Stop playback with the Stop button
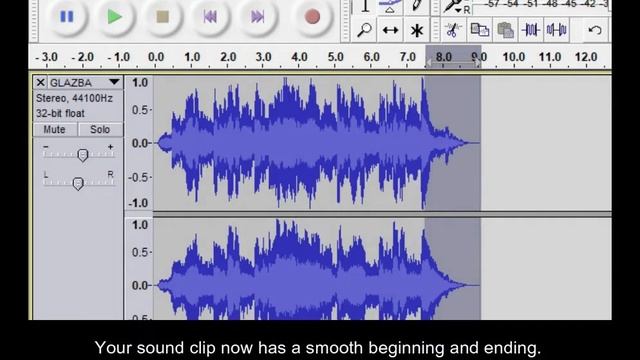Image resolution: width=640 pixels, height=360 pixels. point(162,17)
